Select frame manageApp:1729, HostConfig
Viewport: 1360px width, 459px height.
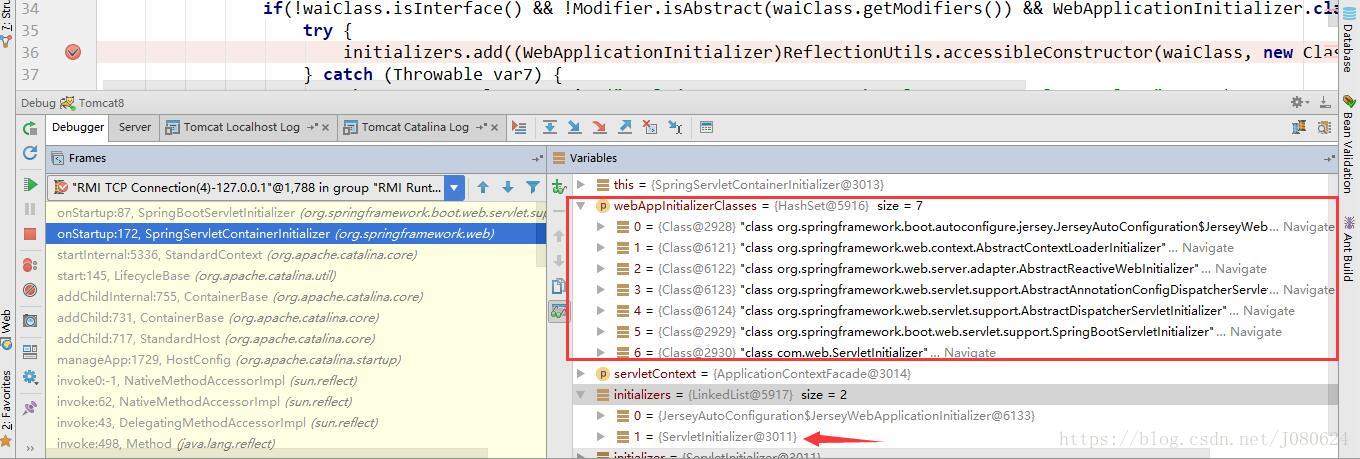click(296, 359)
